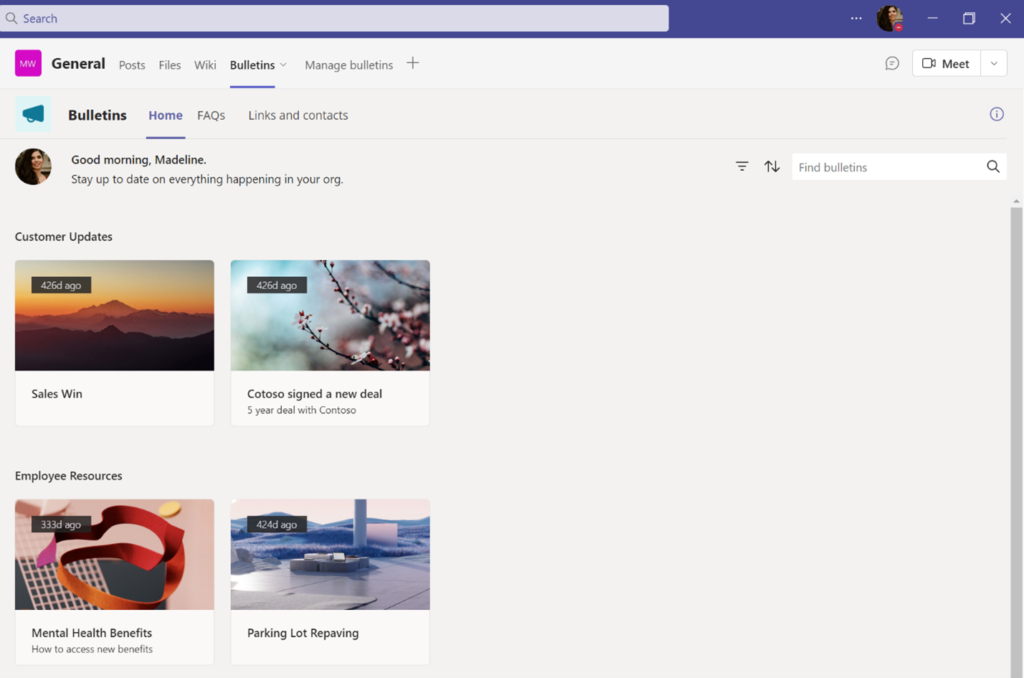This screenshot has width=1024, height=678.
Task: Click the vertical scrollbar on the right
Action: coord(1016,438)
